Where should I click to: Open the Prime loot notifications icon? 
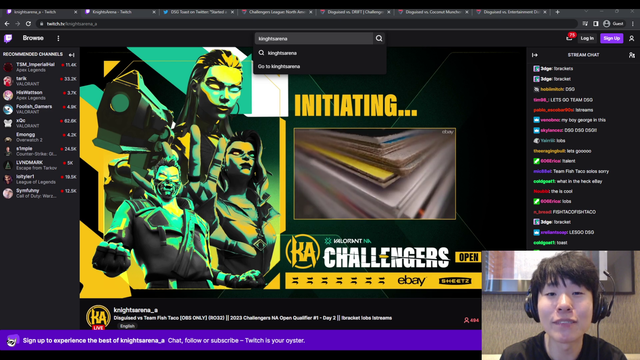pos(569,38)
